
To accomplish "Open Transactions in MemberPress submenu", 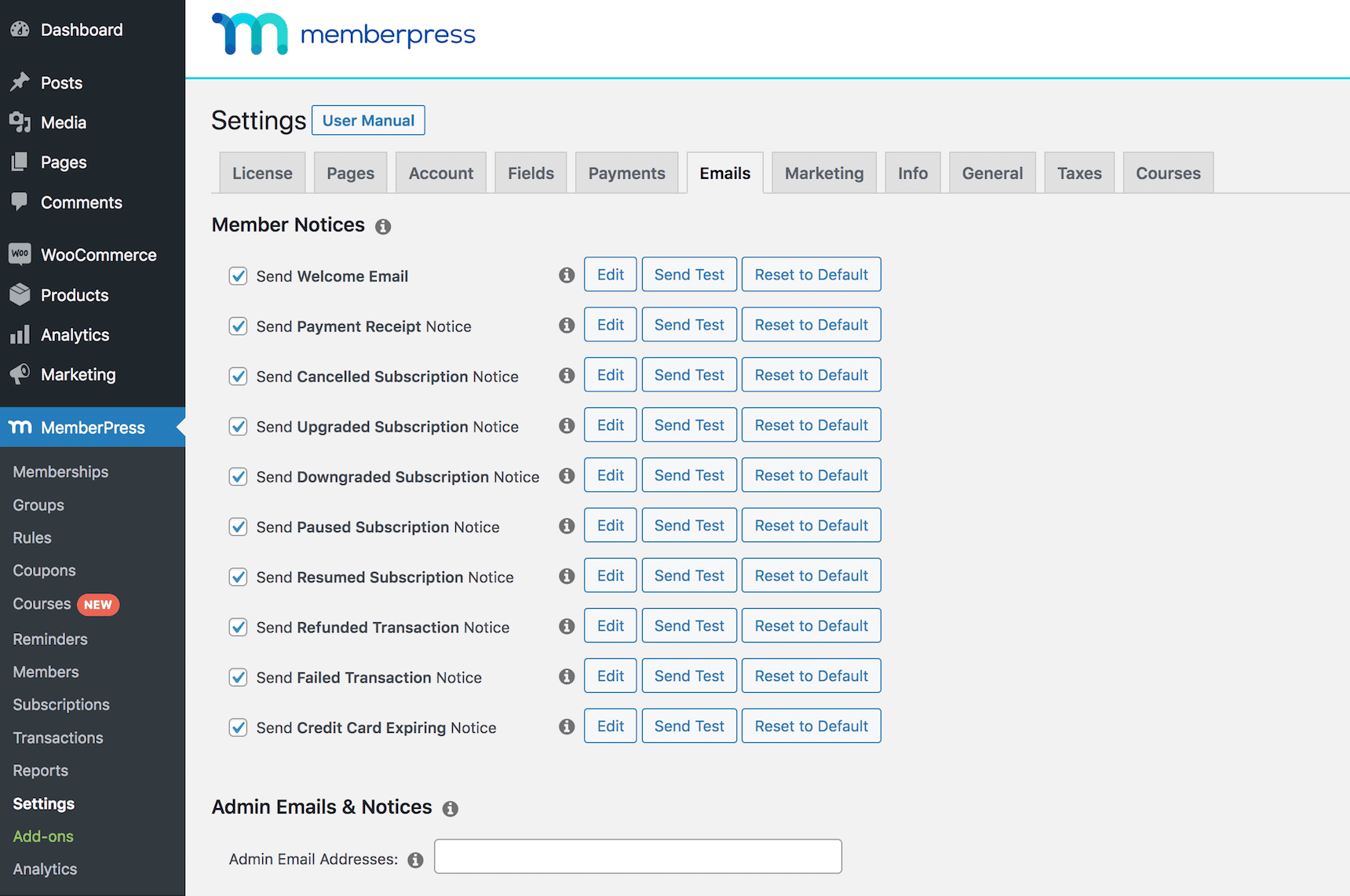I will 58,738.
